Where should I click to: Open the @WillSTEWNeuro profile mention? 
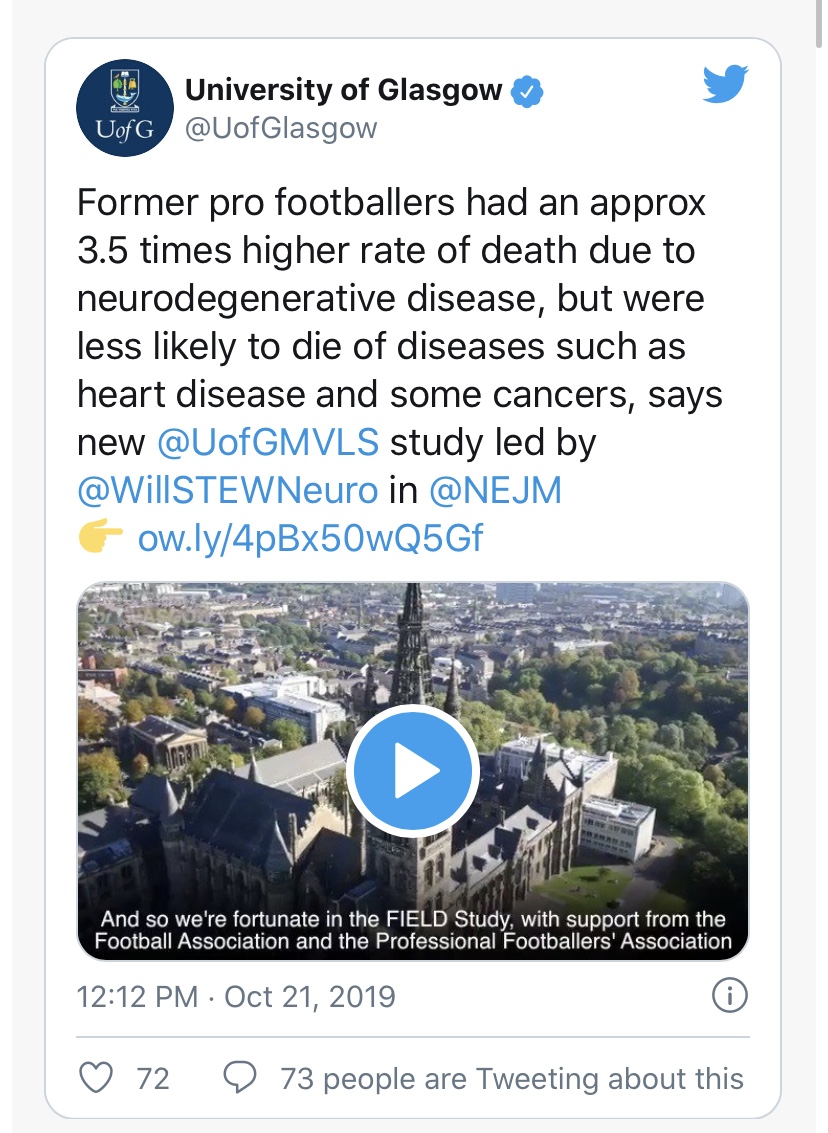[228, 491]
